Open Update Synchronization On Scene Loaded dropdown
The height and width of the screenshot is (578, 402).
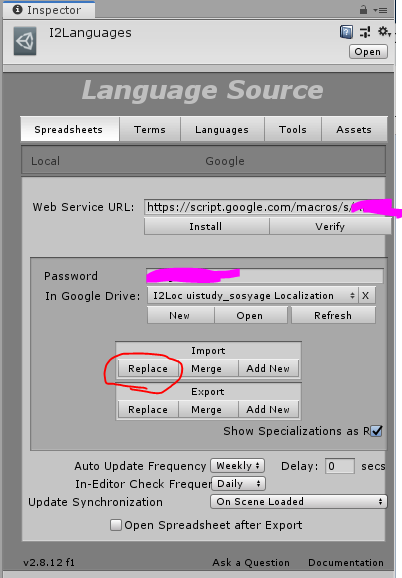[299, 502]
